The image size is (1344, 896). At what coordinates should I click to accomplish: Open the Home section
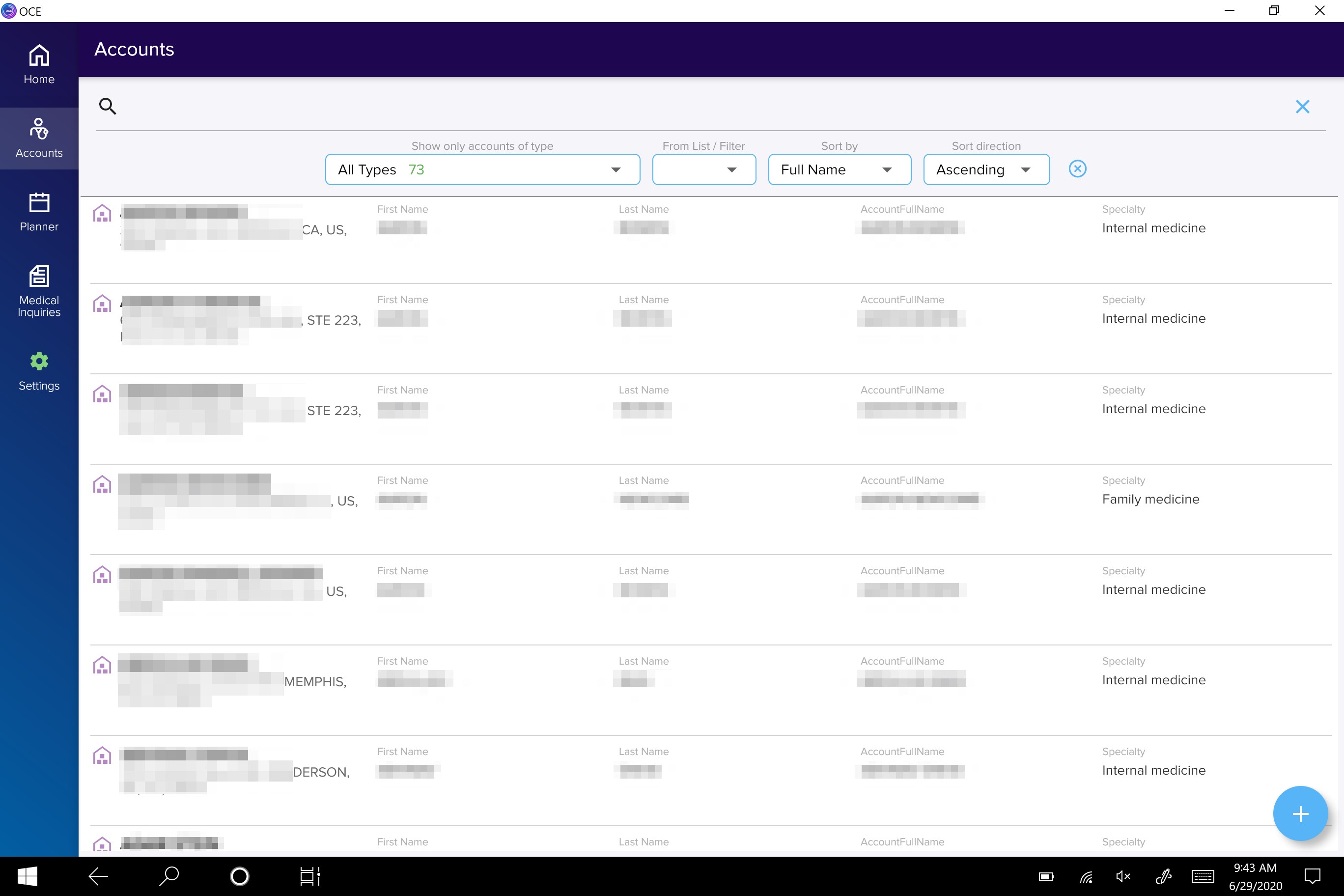pyautogui.click(x=38, y=64)
